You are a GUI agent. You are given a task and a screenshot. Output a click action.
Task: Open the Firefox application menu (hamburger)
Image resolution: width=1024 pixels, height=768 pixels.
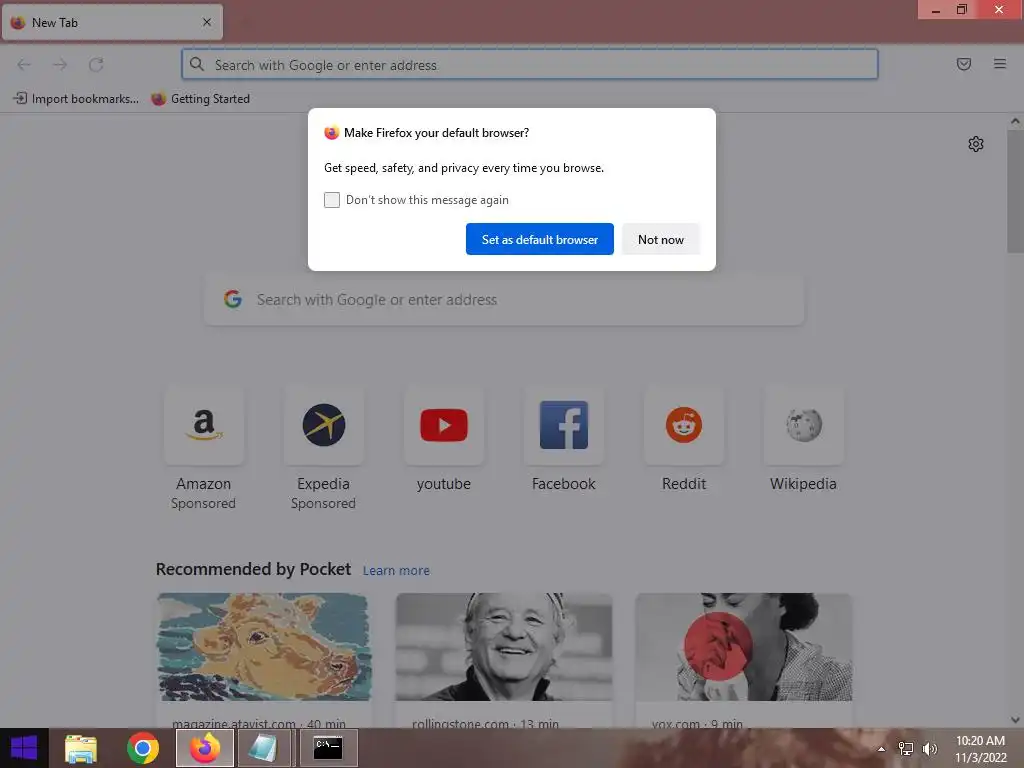999,64
